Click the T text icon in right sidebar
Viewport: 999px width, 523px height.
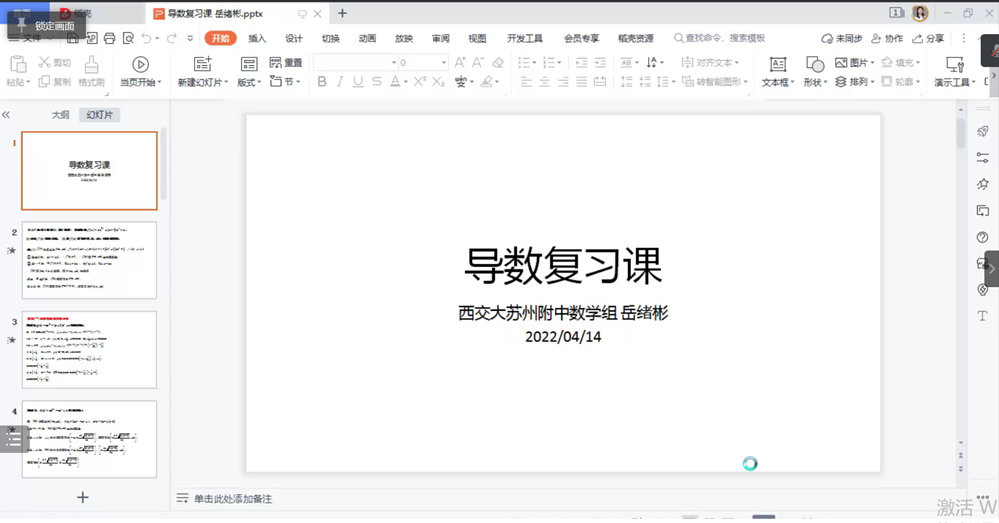coord(982,316)
